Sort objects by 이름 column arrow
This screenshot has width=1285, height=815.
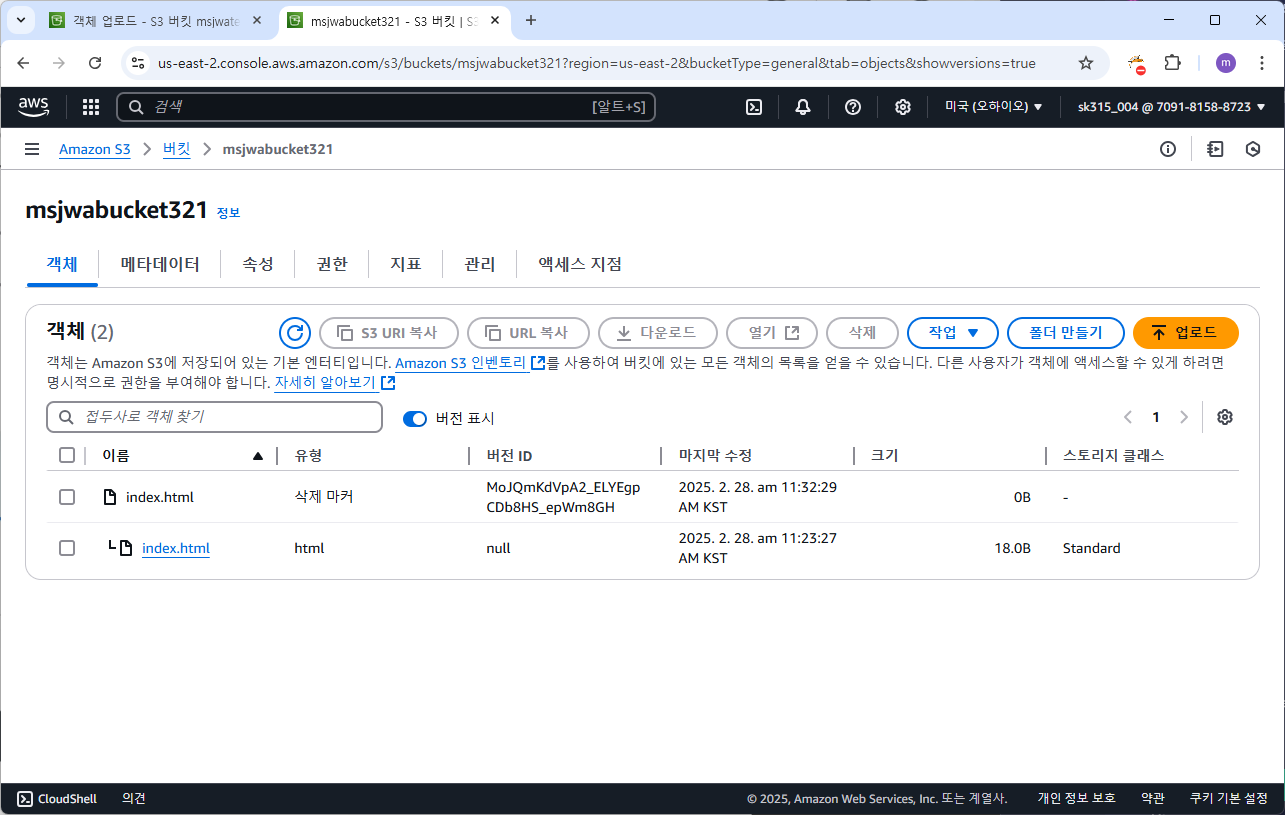pyautogui.click(x=258, y=456)
